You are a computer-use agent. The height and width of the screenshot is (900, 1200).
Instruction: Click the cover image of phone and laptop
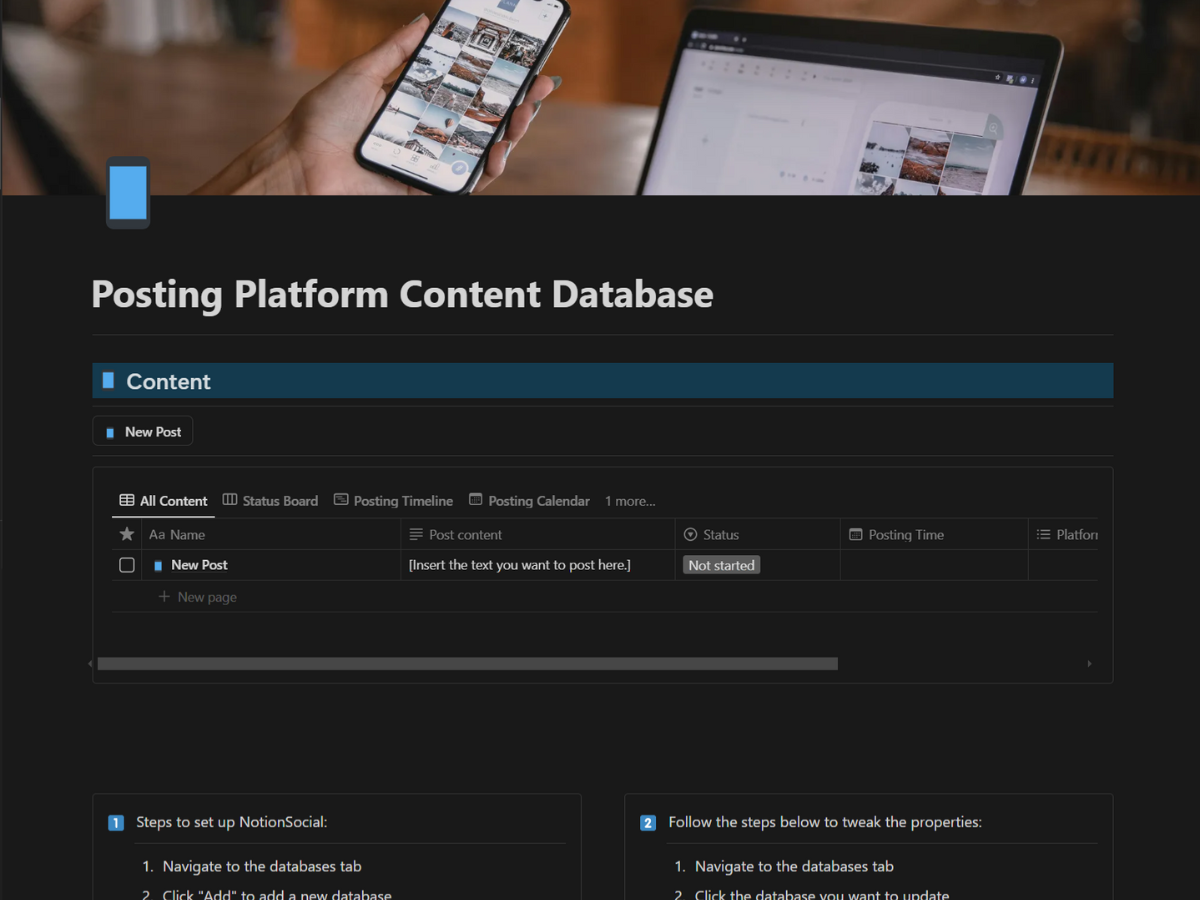pyautogui.click(x=600, y=97)
